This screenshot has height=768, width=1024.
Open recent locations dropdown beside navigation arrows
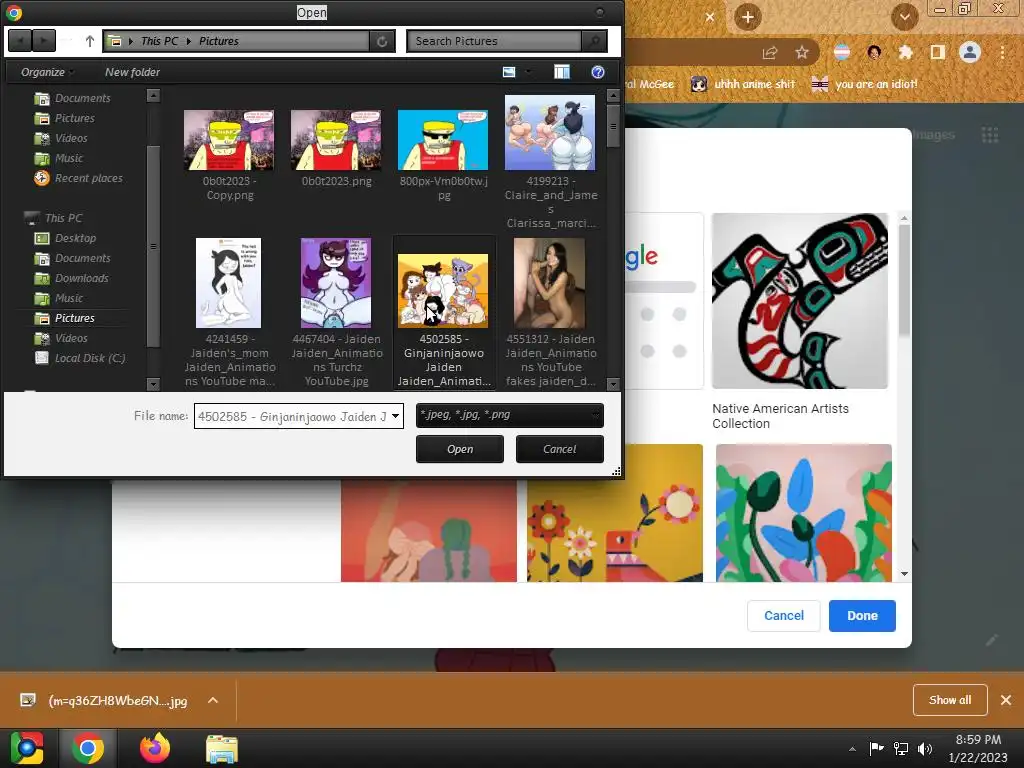click(x=68, y=41)
